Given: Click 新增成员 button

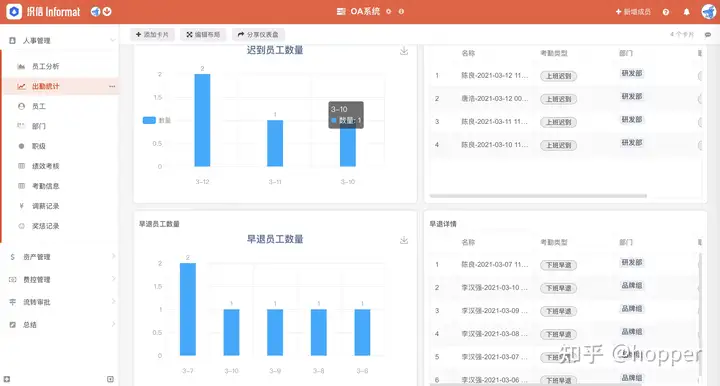Looking at the screenshot, I should [633, 12].
